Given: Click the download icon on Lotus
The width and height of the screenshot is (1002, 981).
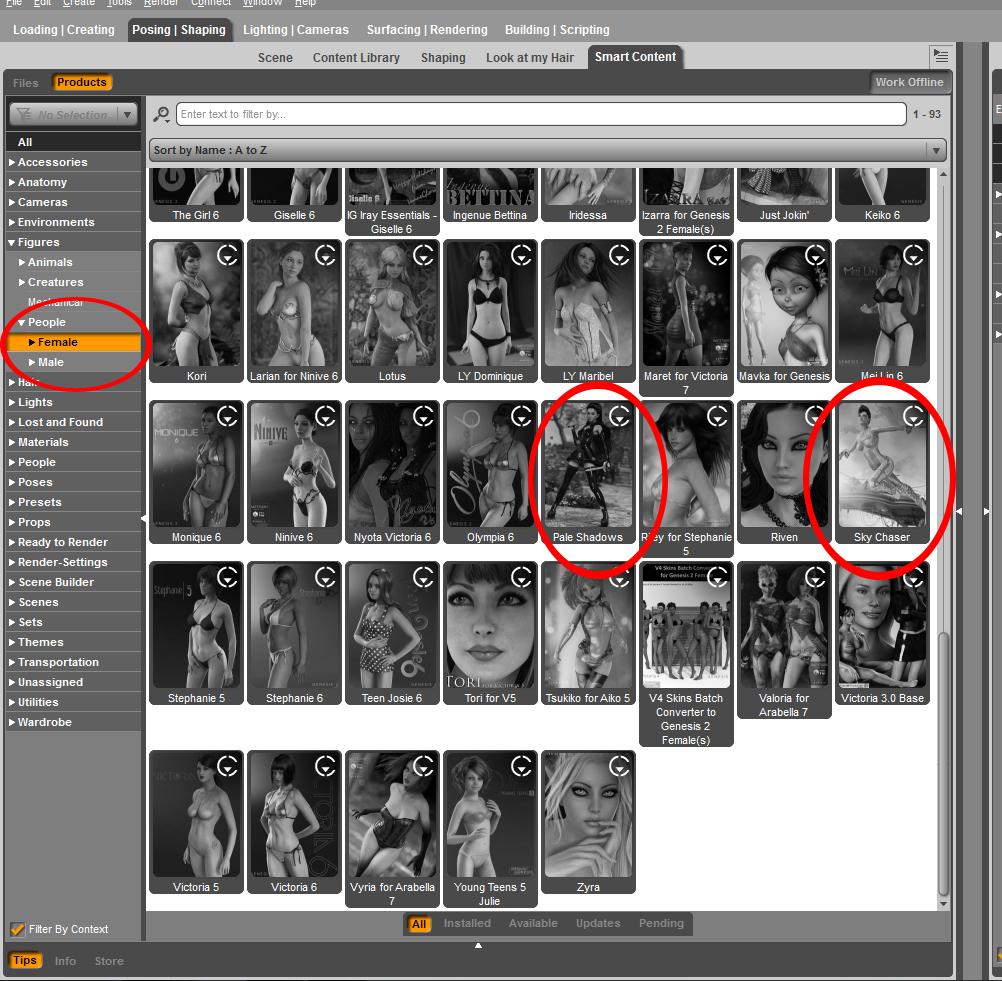Looking at the screenshot, I should [x=424, y=256].
